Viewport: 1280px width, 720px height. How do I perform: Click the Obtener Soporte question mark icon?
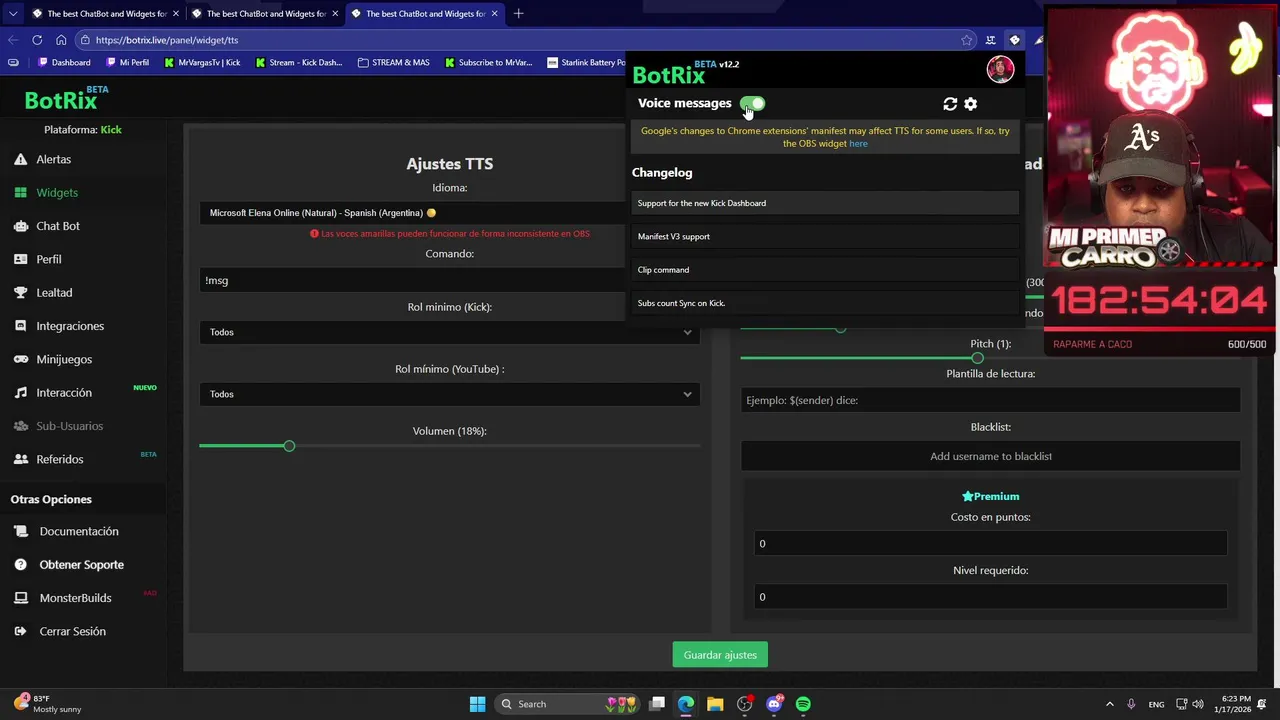click(x=20, y=565)
